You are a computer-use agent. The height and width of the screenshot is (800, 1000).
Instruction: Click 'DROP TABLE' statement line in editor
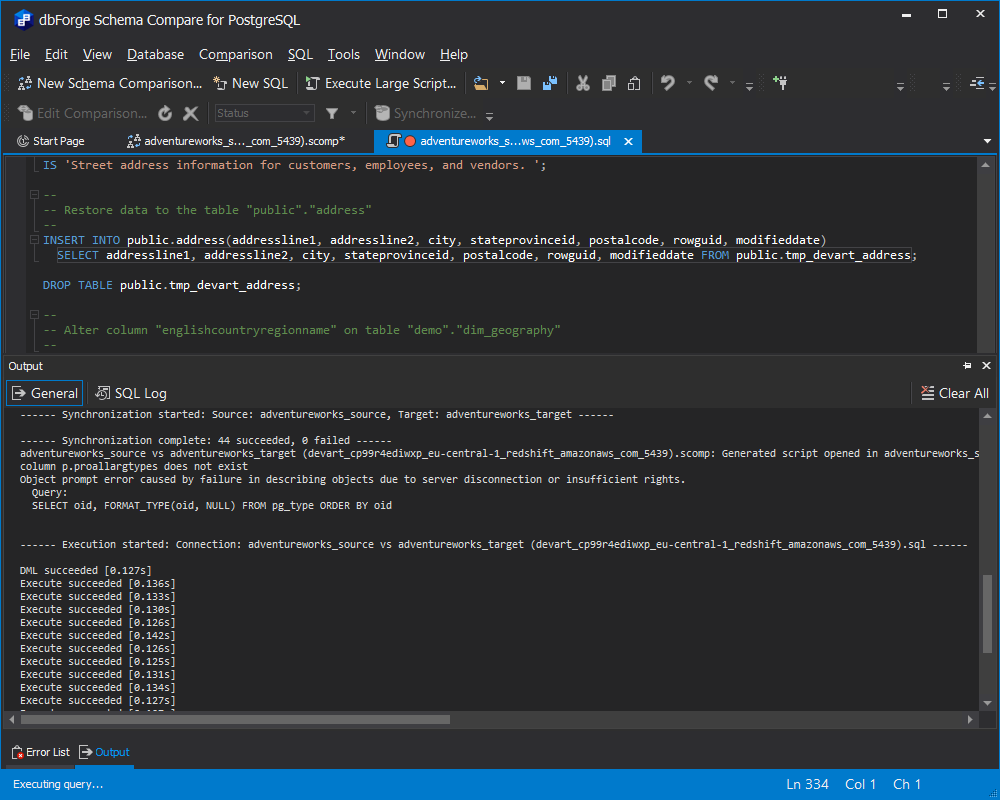click(172, 285)
